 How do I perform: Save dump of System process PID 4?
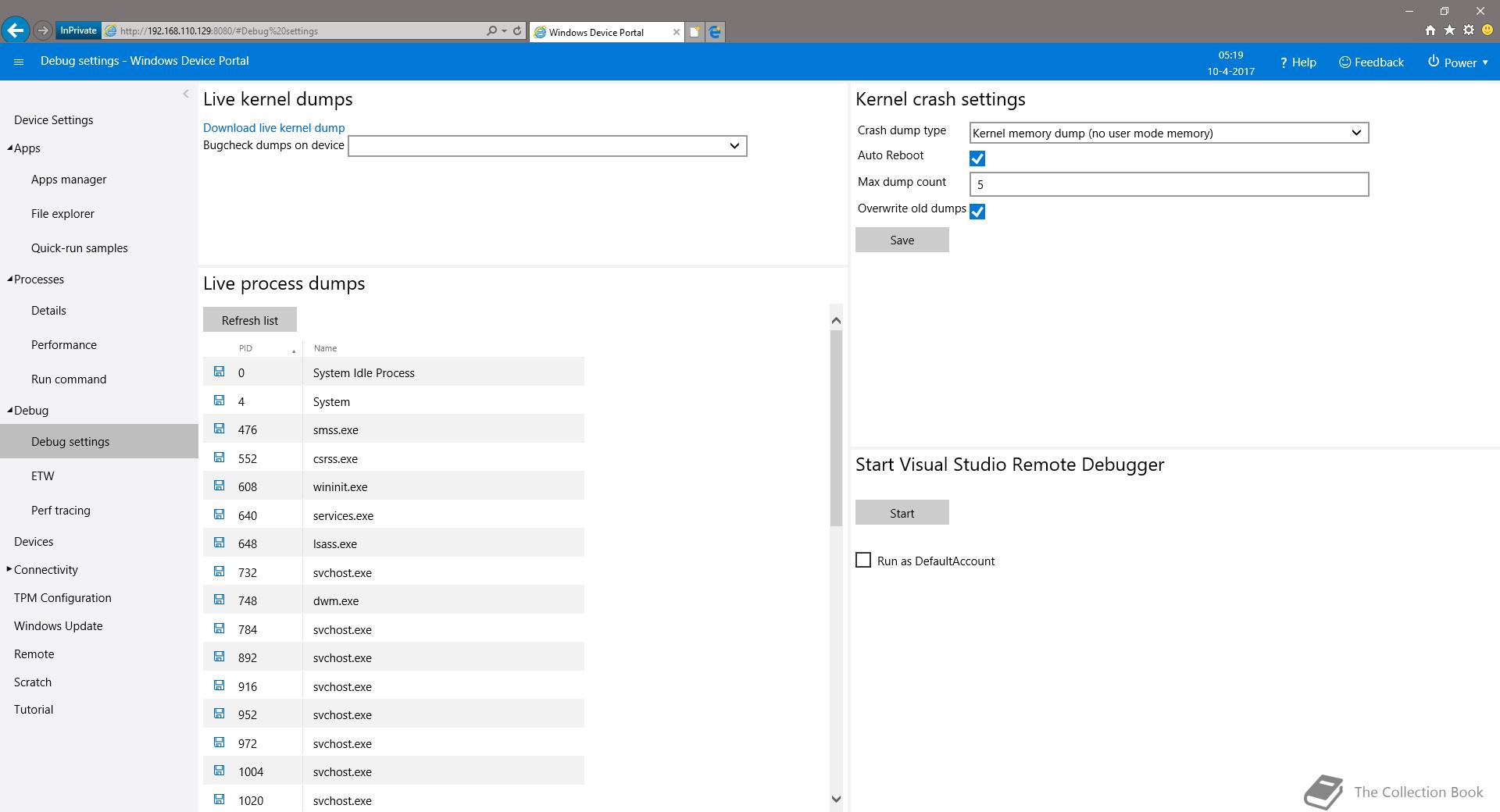(219, 401)
